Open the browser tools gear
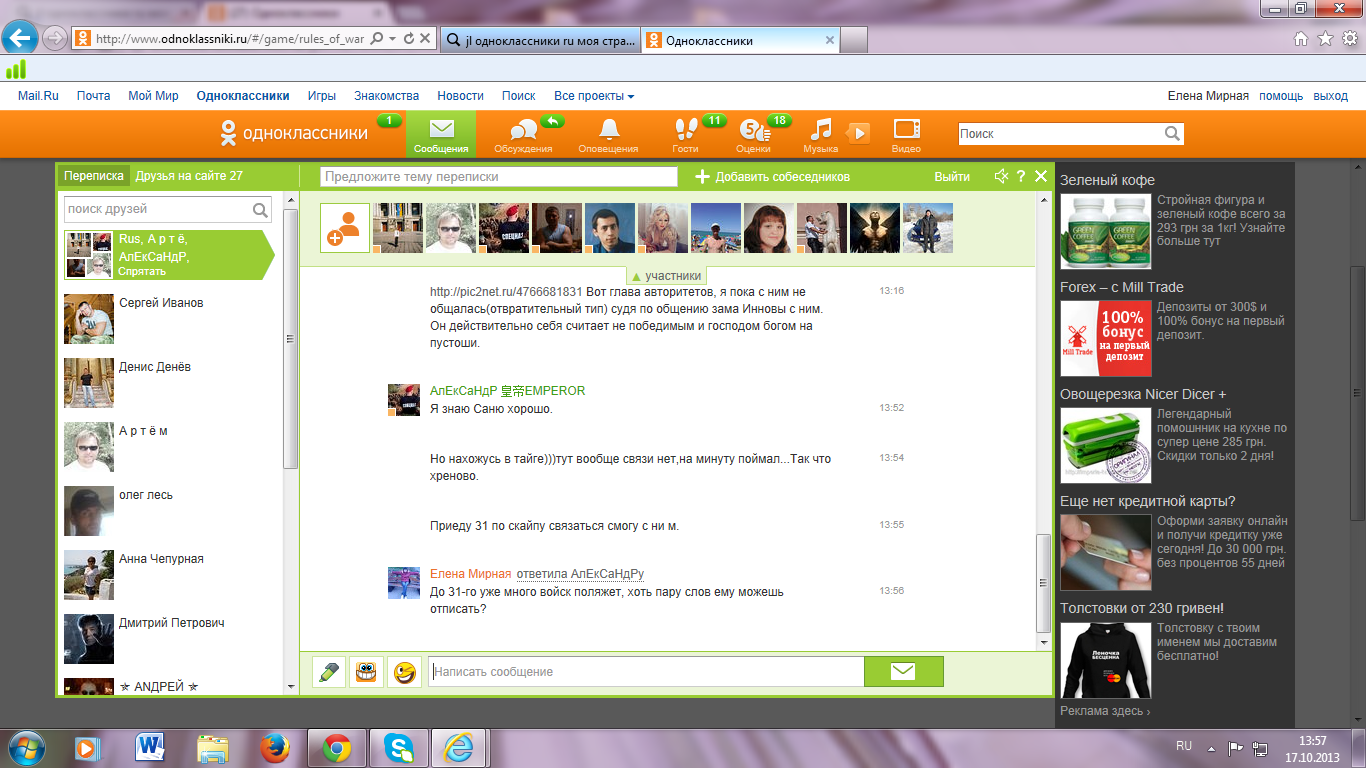Image resolution: width=1366 pixels, height=768 pixels. [x=1349, y=39]
